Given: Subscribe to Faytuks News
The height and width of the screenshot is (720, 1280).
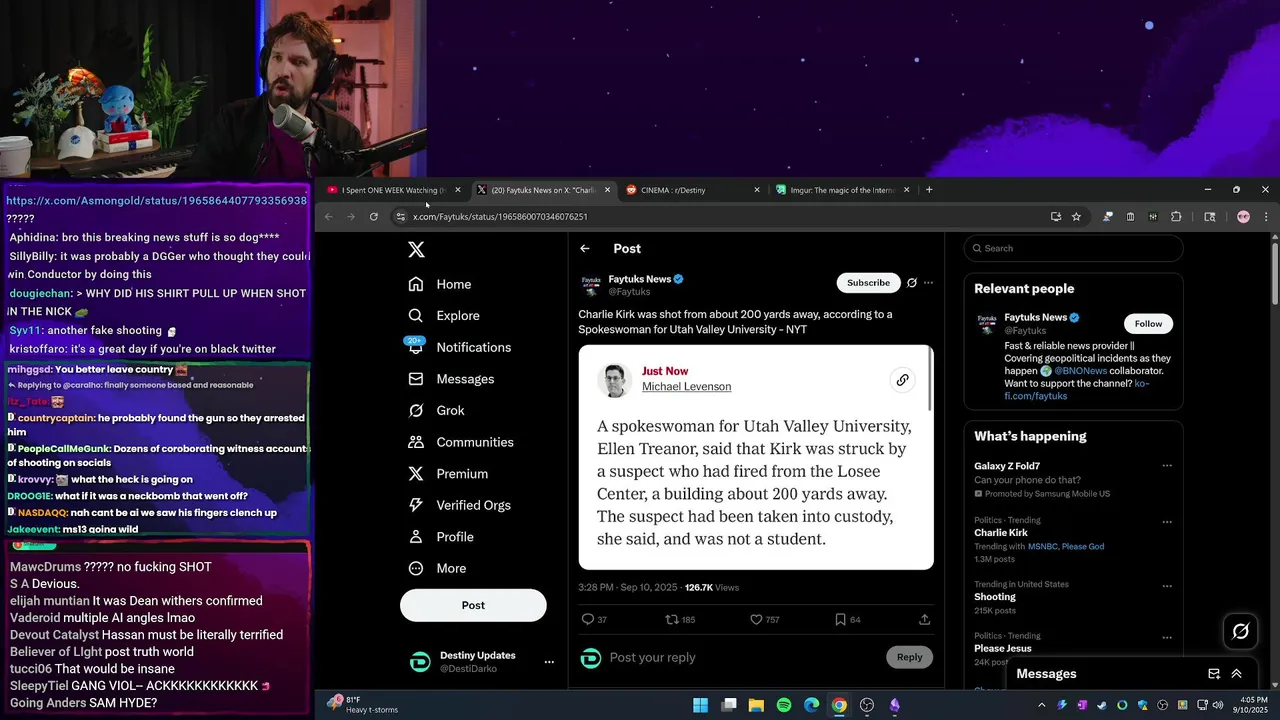Looking at the screenshot, I should pos(868,283).
